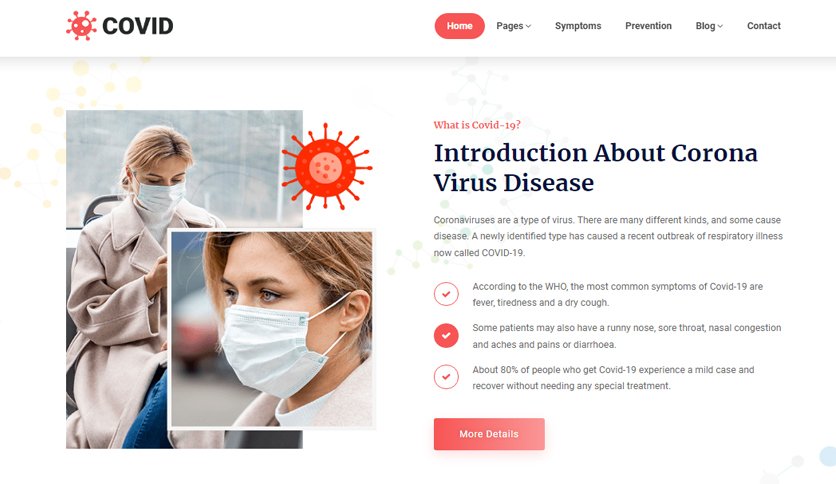836x484 pixels.
Task: Click the chevron arrow beside Blog
Action: coord(720,26)
